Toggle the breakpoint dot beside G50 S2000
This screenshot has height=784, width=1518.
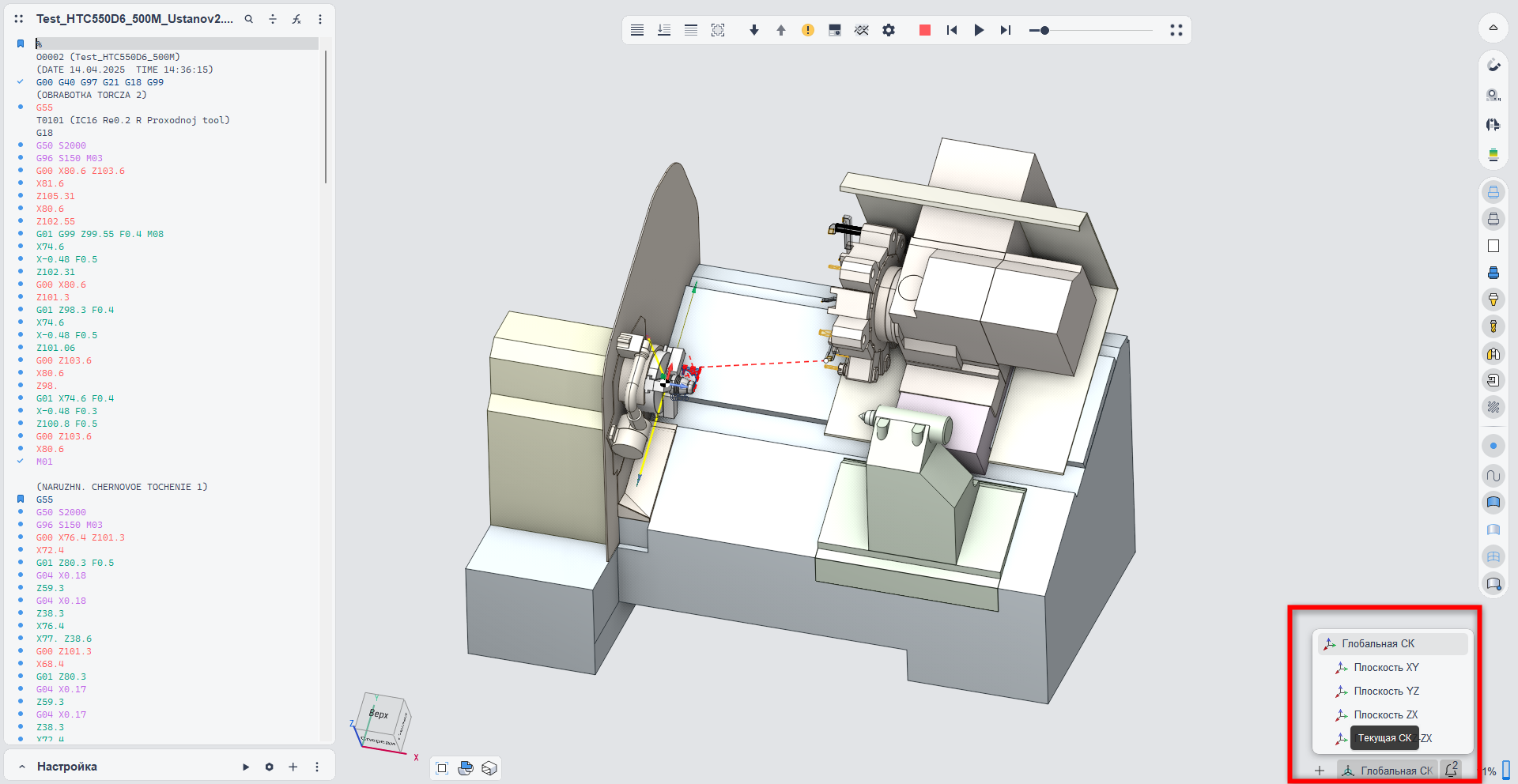pyautogui.click(x=21, y=145)
